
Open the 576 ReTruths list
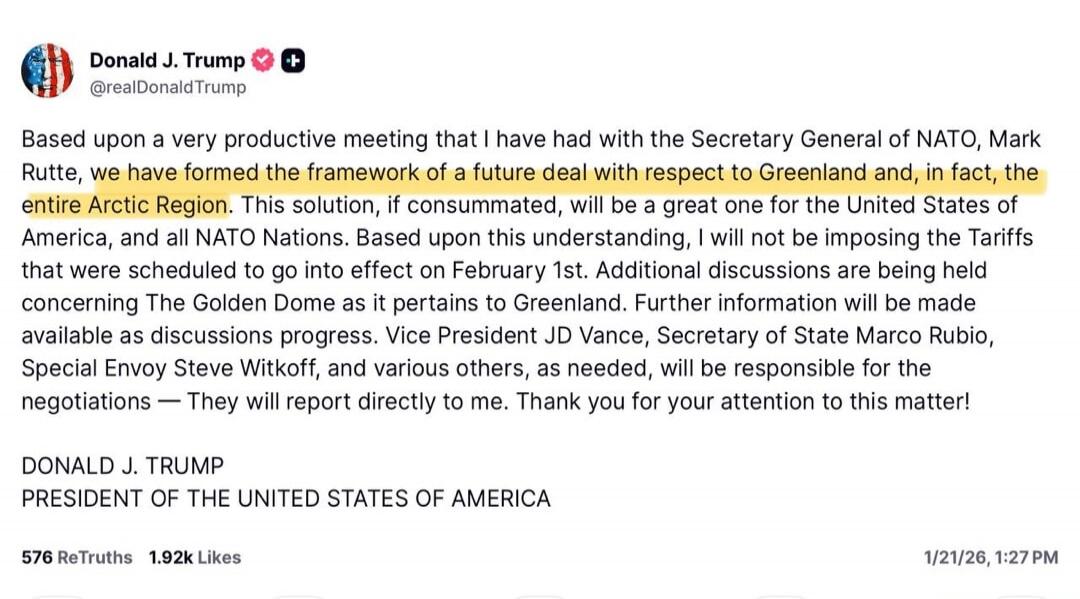coord(75,558)
